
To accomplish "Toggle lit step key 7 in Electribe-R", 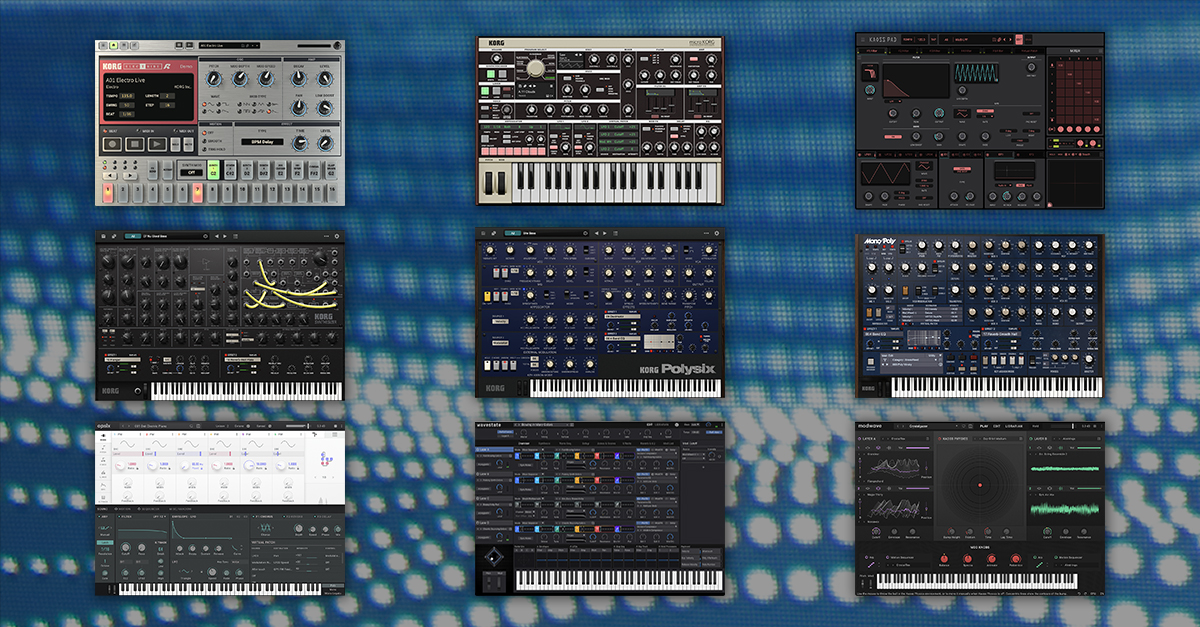I will pyautogui.click(x=198, y=193).
